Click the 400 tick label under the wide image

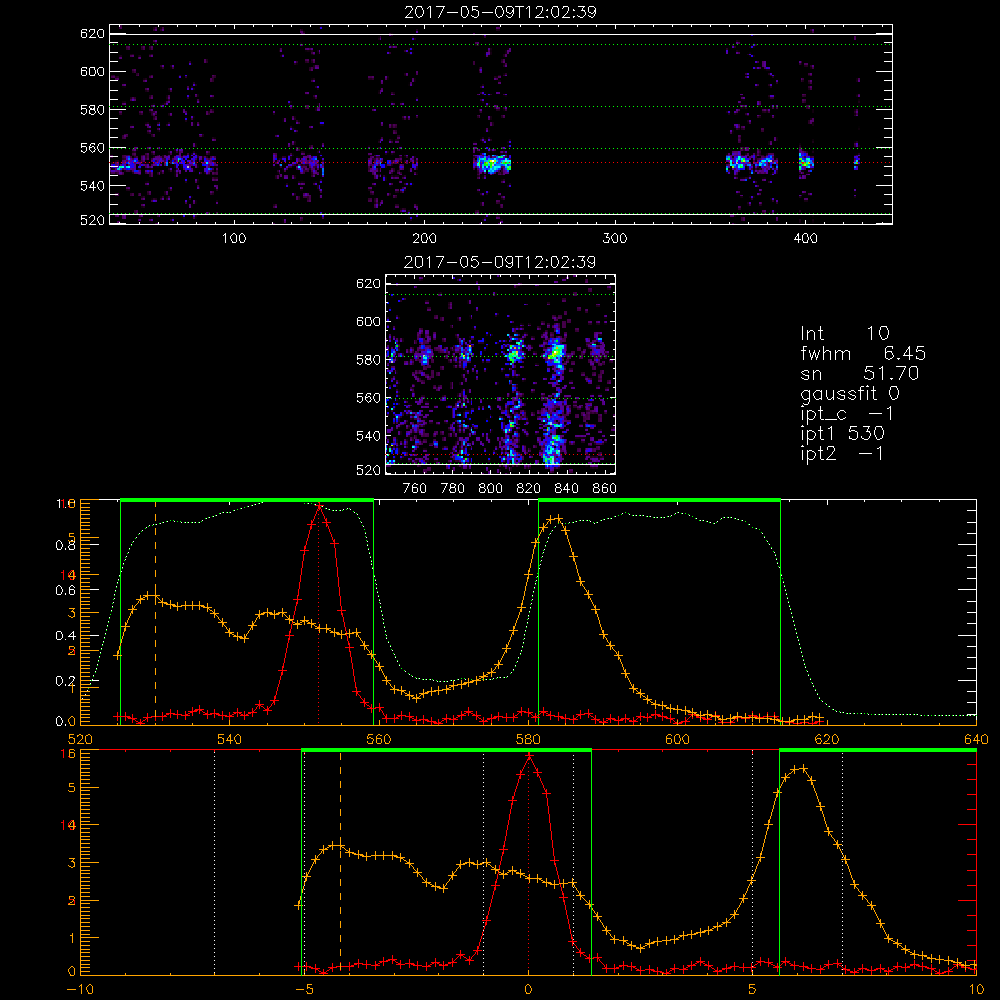(805, 239)
